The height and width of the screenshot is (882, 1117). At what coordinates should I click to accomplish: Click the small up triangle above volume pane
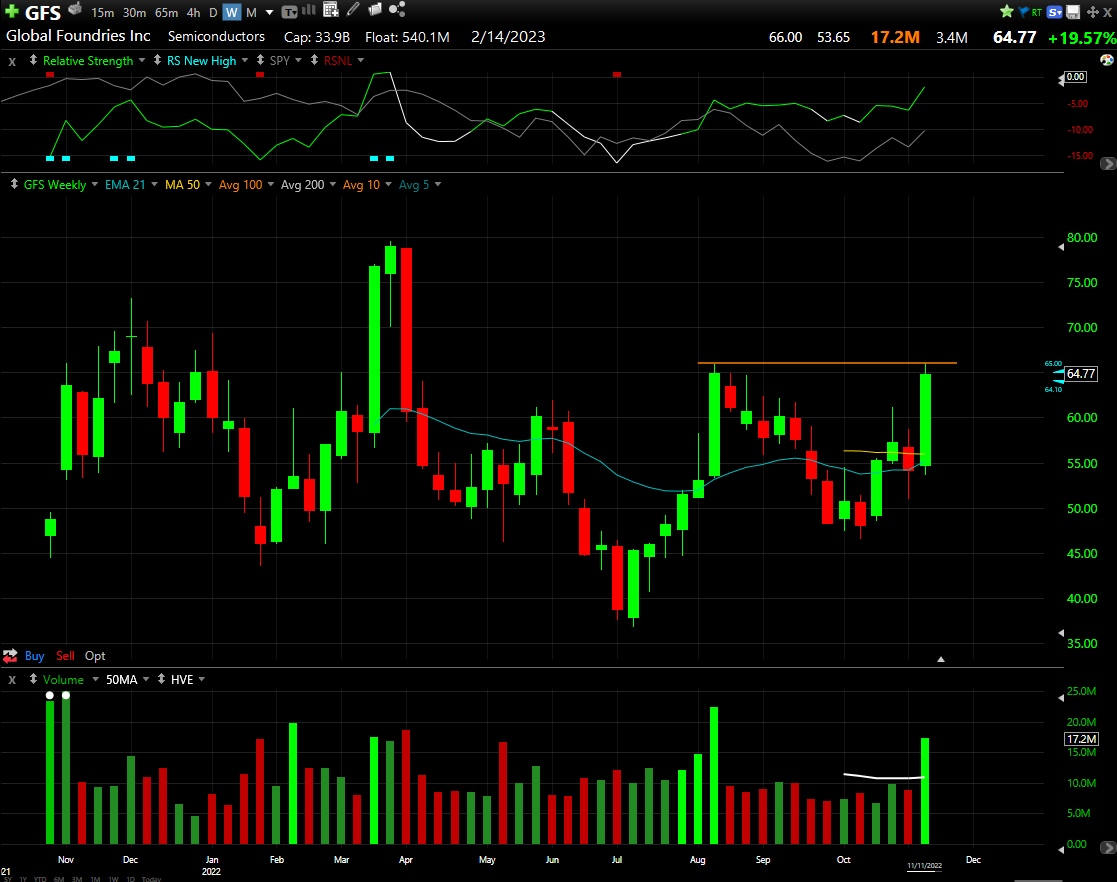click(940, 659)
